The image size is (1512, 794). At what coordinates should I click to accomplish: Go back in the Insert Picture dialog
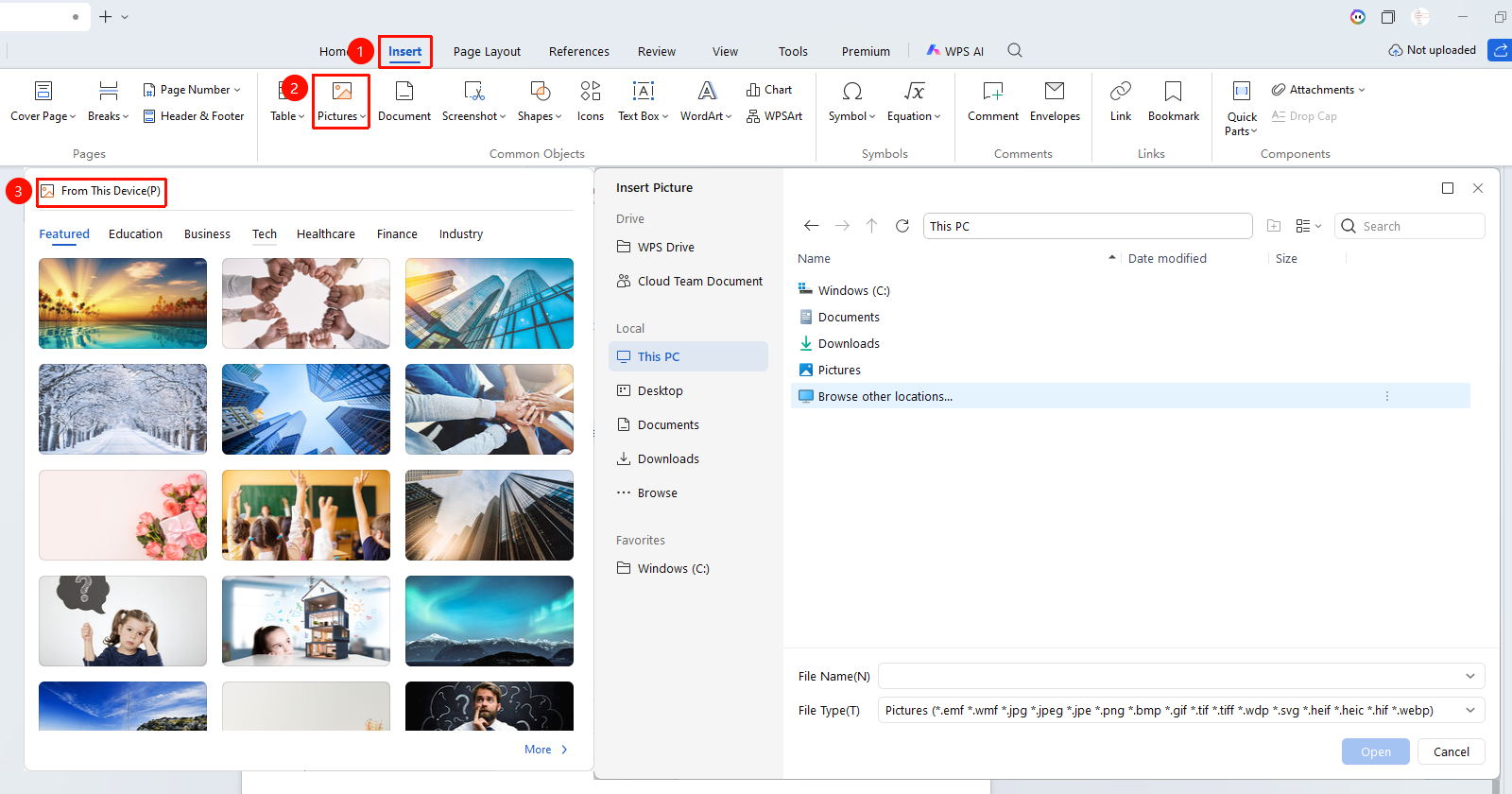coord(811,226)
